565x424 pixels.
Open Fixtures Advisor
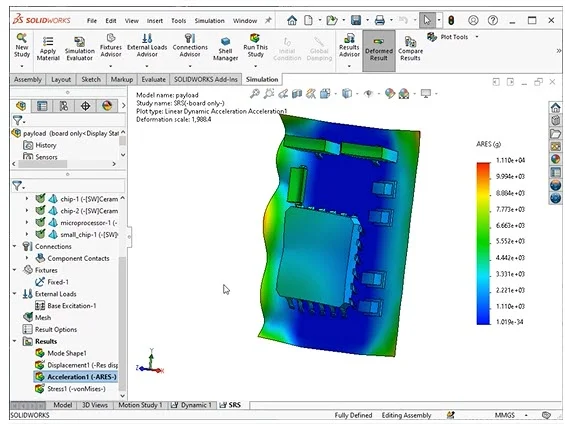click(x=111, y=45)
